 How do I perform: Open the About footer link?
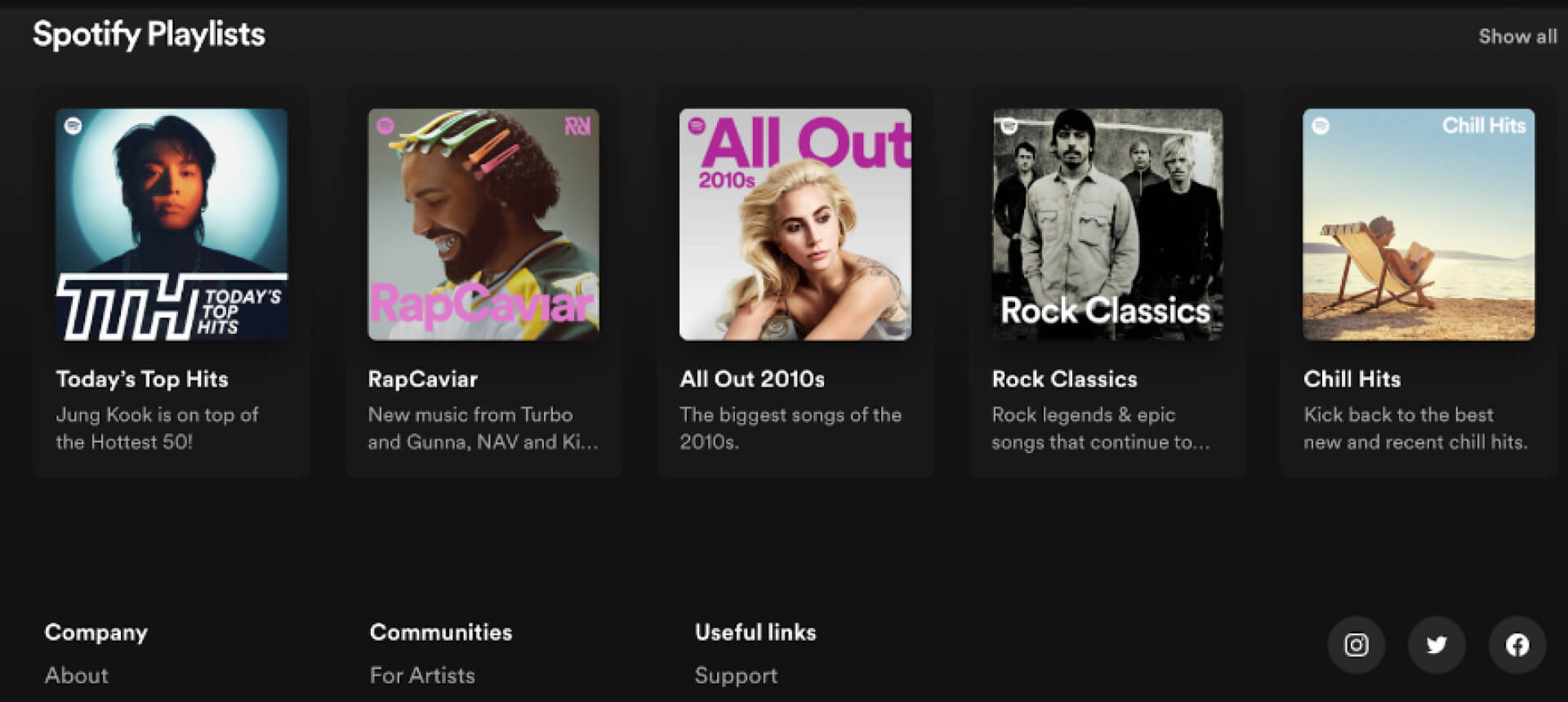77,675
